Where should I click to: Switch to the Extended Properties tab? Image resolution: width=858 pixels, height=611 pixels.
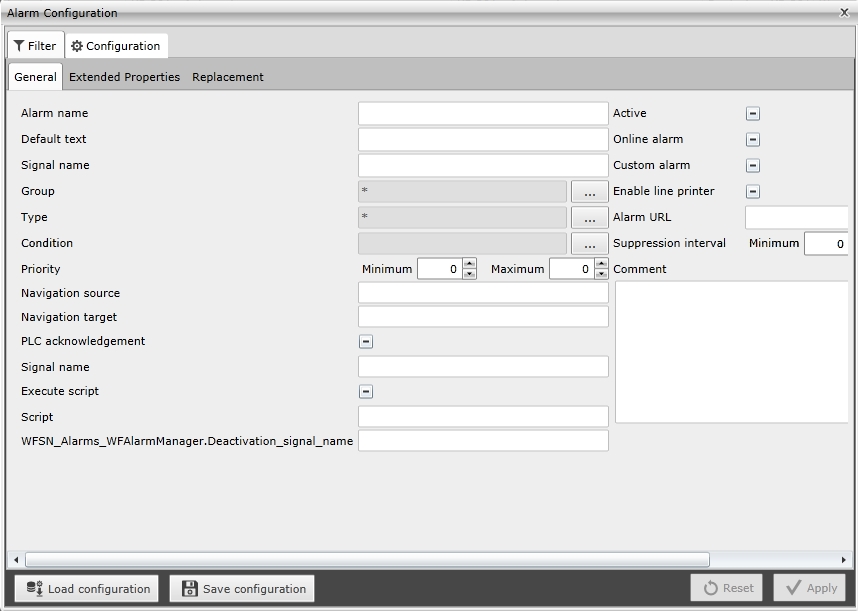pos(124,77)
